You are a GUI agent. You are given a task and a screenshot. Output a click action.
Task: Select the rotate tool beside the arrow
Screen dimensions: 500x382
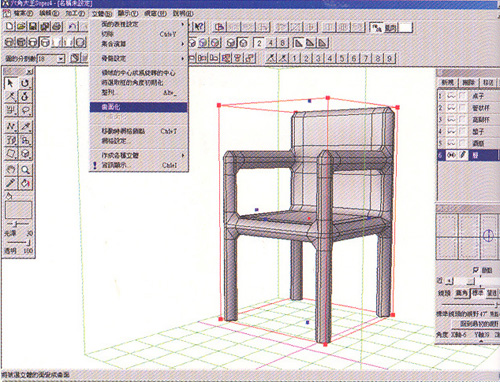tap(25, 83)
